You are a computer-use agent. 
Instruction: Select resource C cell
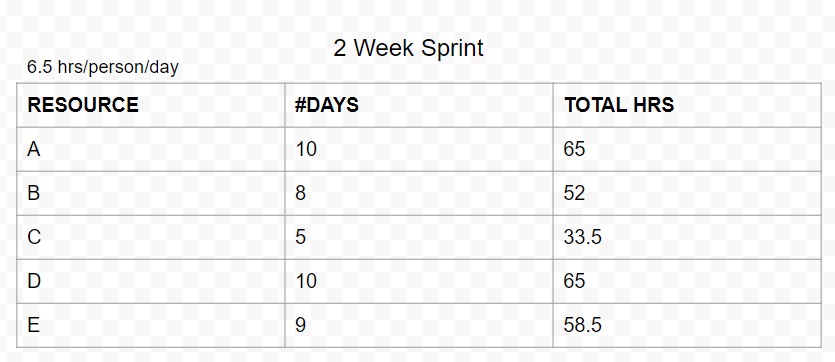pos(151,237)
